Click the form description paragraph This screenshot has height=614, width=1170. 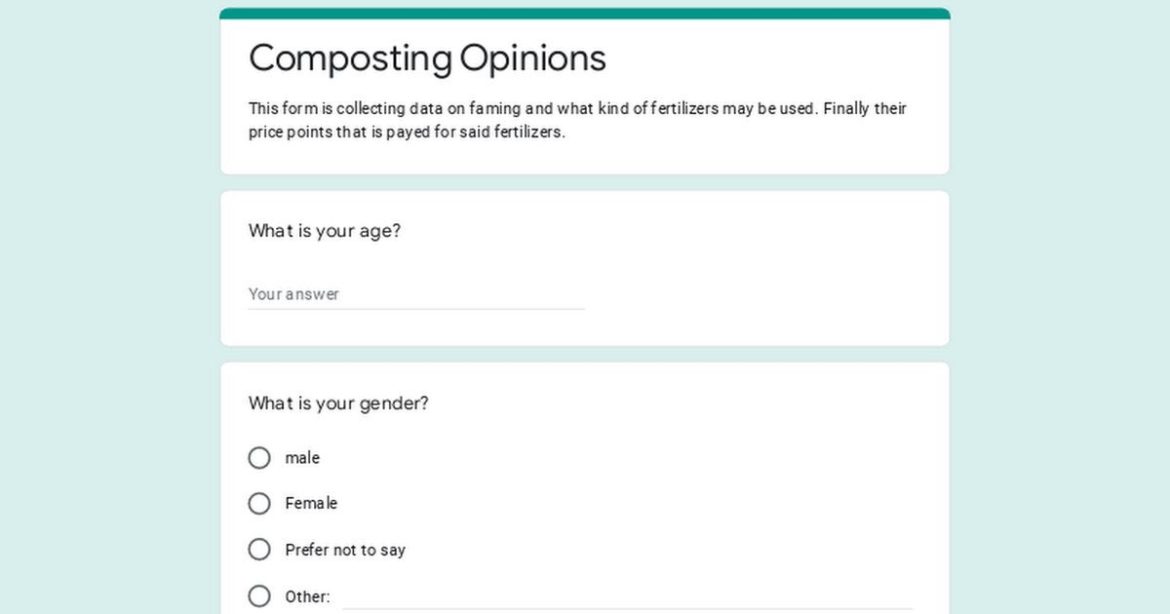point(578,120)
